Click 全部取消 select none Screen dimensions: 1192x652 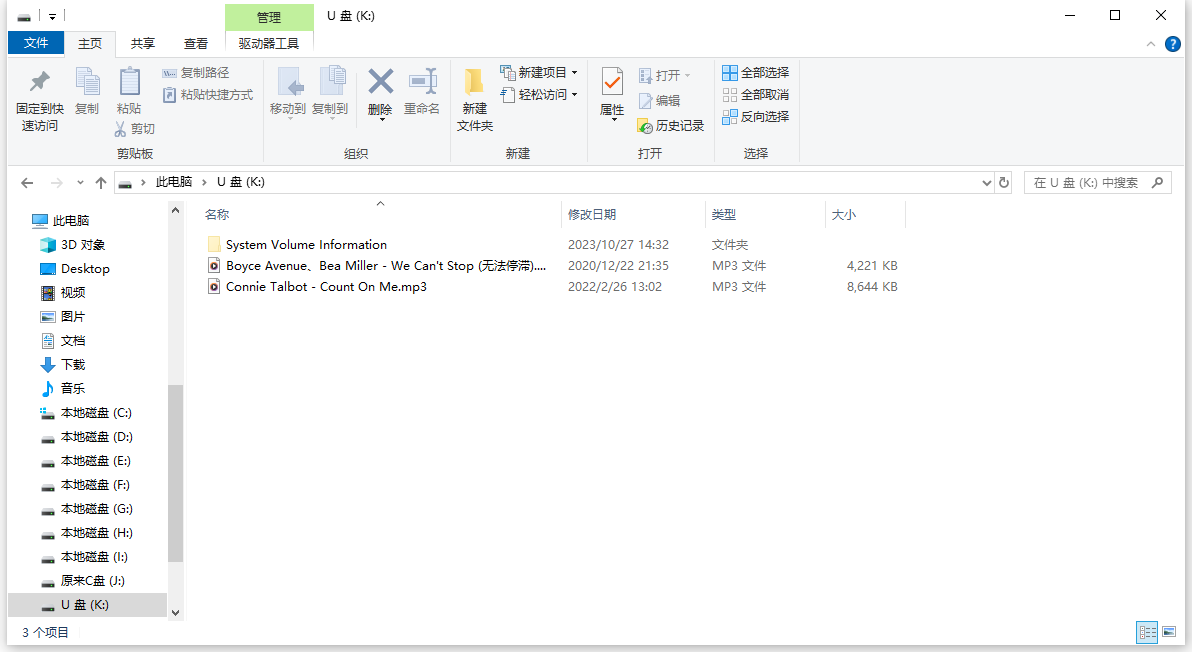[x=756, y=95]
